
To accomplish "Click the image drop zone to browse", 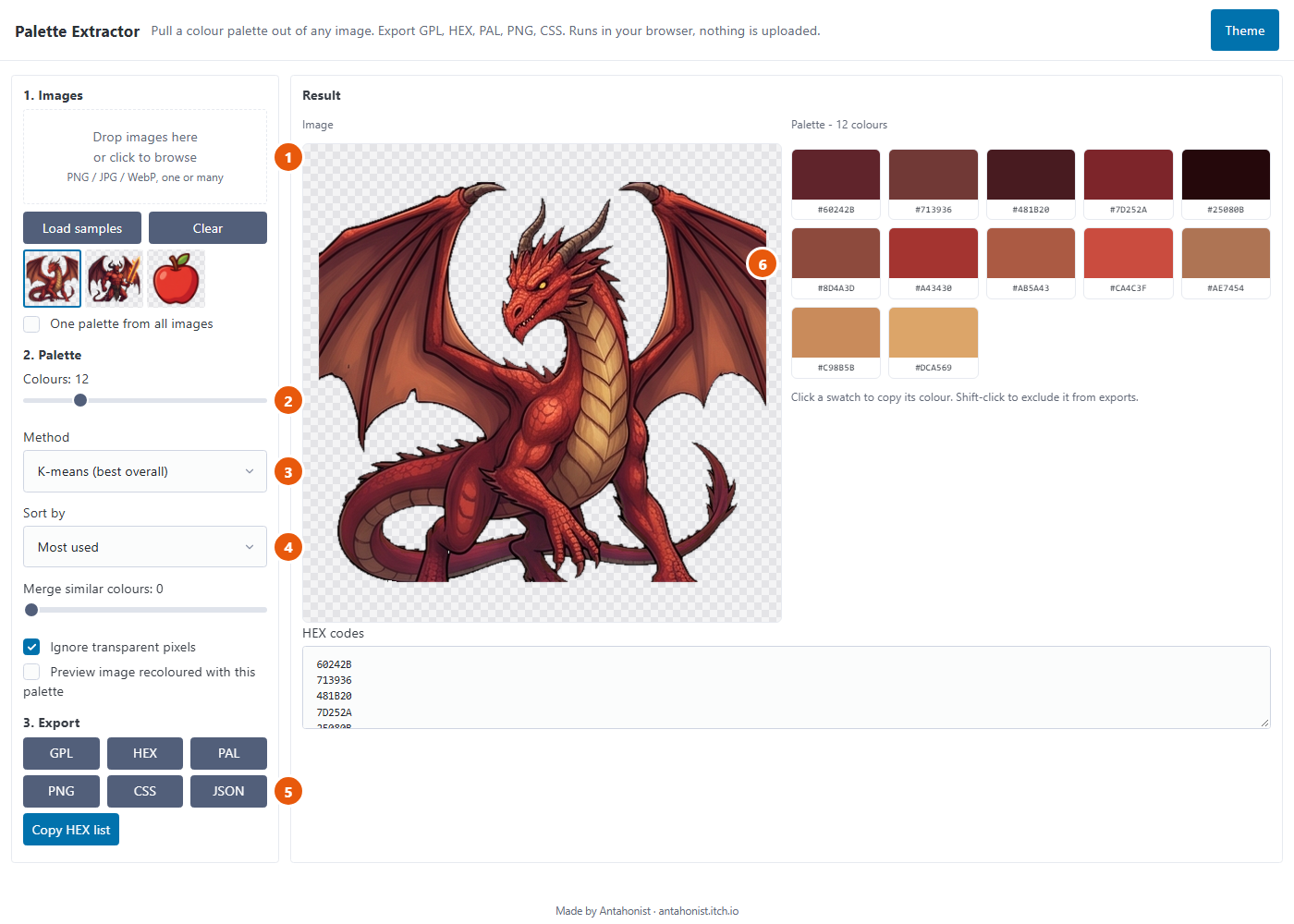I will 145,157.
